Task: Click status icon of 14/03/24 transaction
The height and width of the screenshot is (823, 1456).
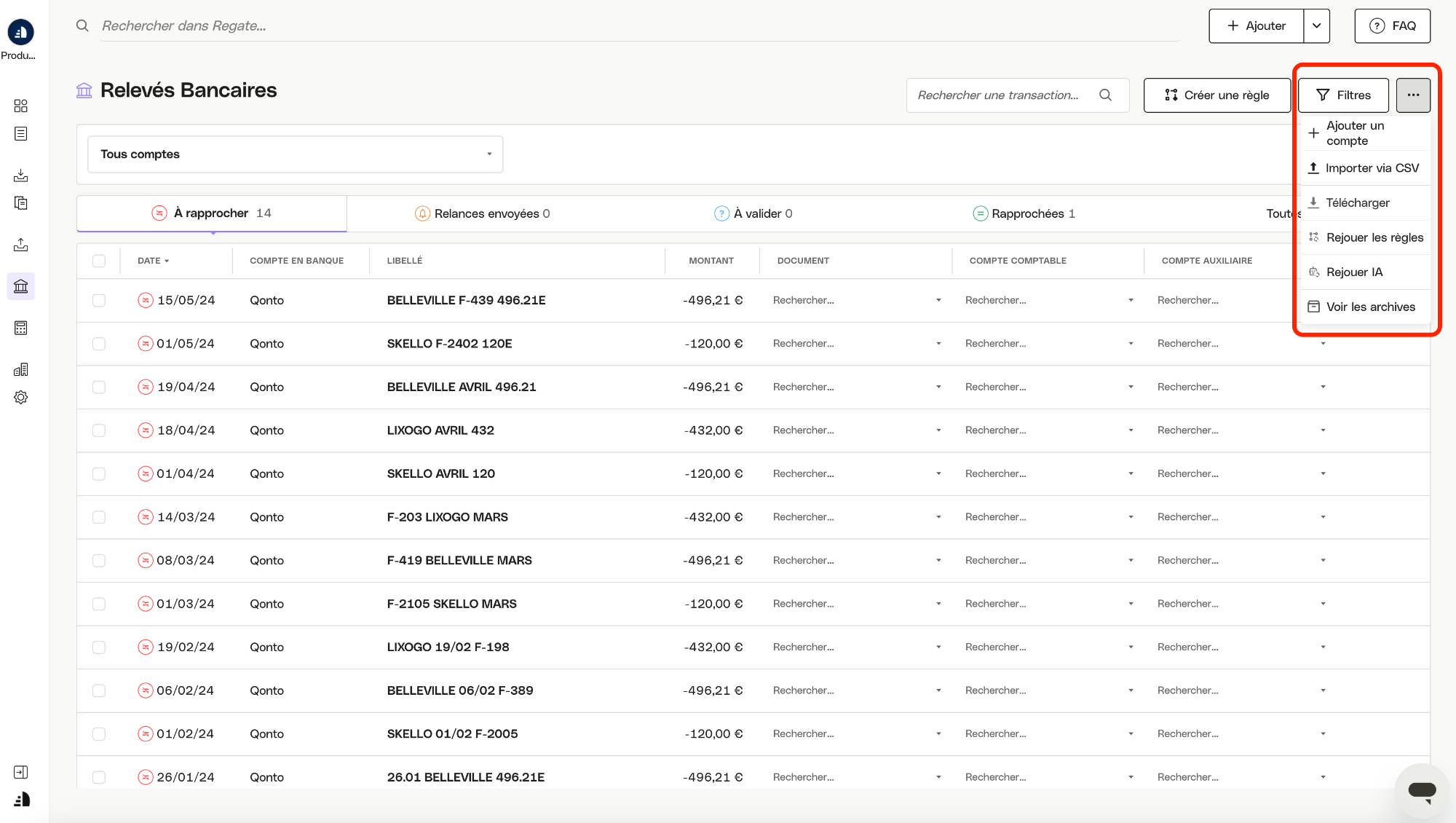Action: (146, 517)
